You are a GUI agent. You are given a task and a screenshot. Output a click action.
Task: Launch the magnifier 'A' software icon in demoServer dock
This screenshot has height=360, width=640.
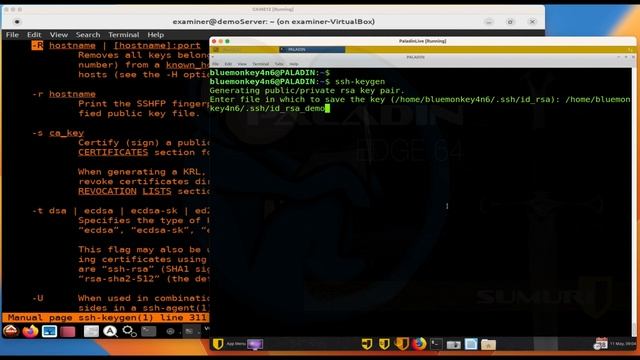(110, 331)
